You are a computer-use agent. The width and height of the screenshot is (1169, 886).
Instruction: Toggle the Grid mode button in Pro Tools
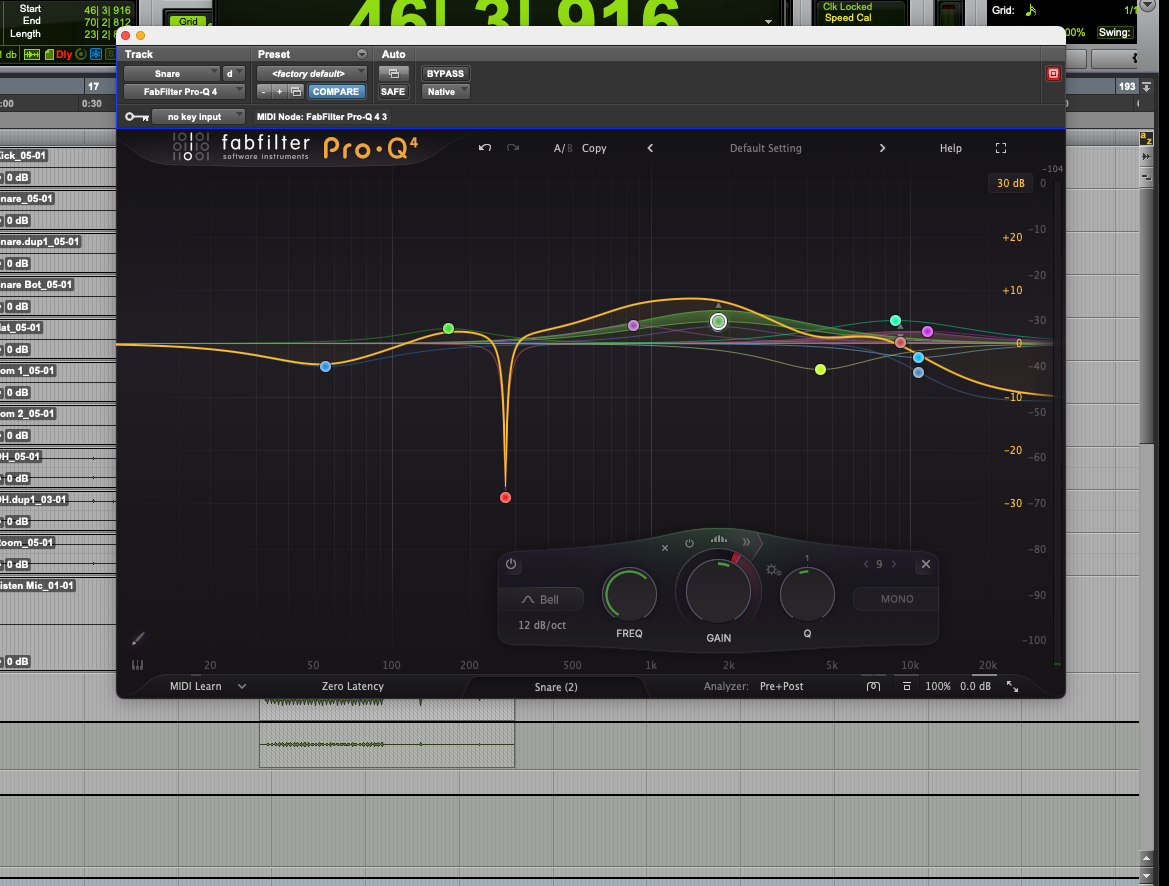pos(188,21)
